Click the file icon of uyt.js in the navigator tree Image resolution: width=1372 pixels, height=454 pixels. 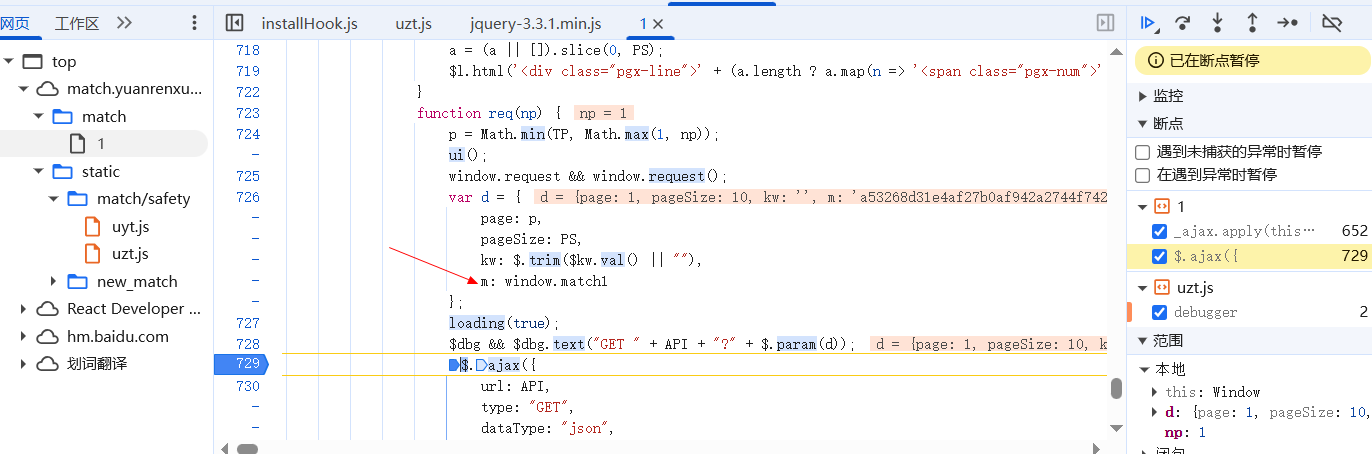coord(92,226)
